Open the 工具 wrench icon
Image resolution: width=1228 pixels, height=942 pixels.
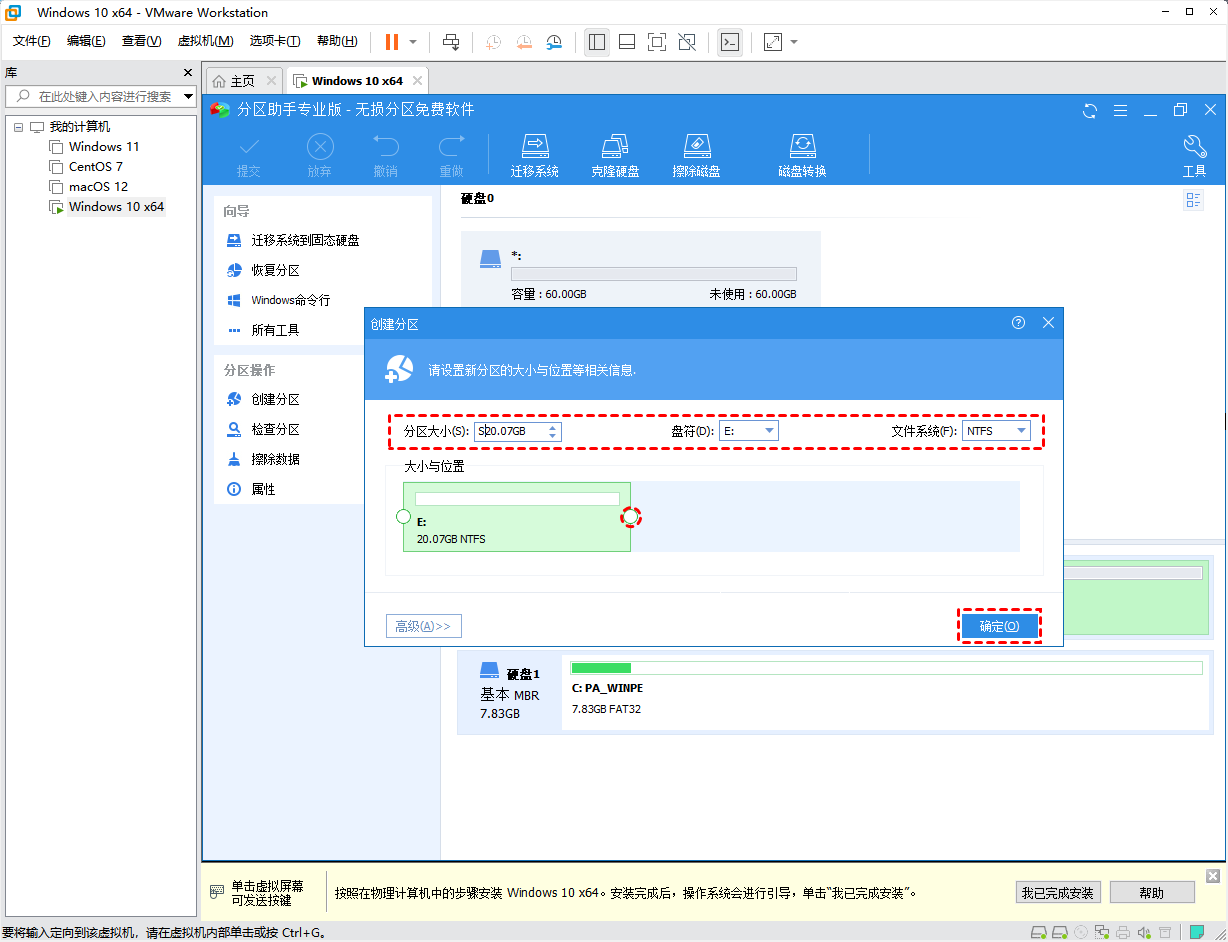[1194, 156]
